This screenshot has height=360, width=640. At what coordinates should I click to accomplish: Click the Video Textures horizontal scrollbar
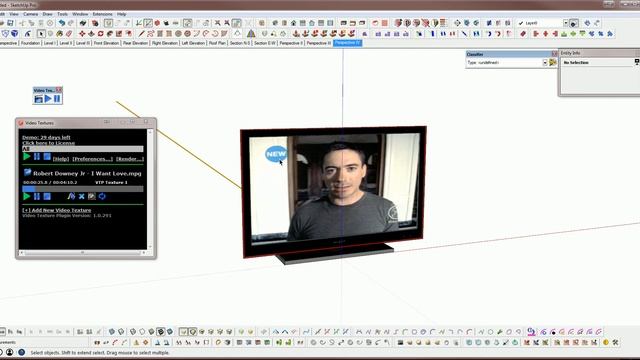coord(83,253)
